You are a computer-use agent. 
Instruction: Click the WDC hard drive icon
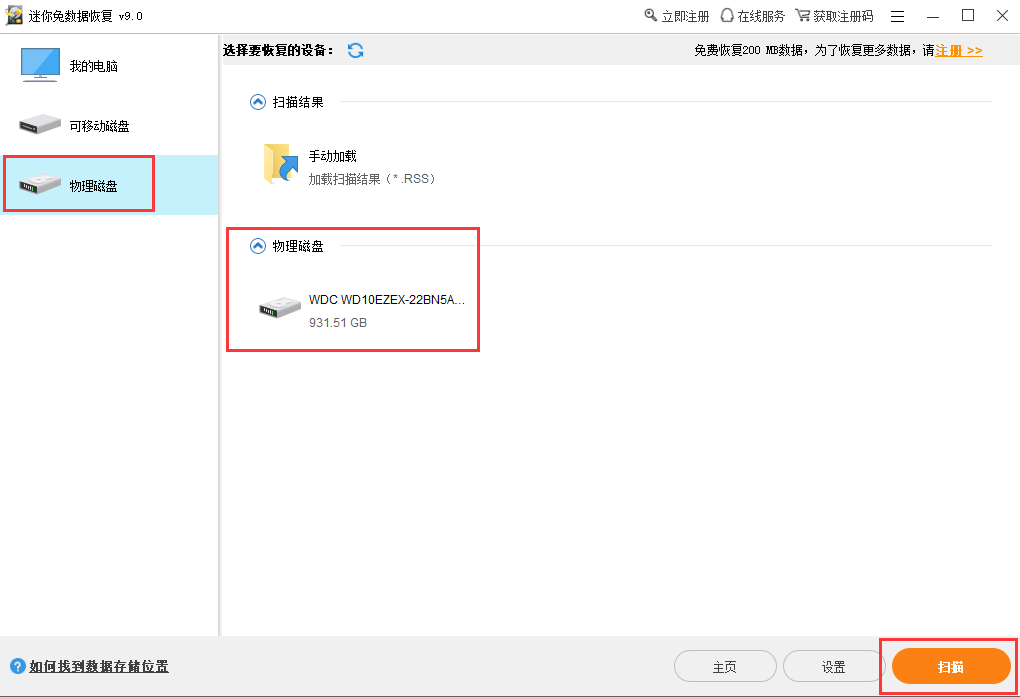click(x=280, y=307)
